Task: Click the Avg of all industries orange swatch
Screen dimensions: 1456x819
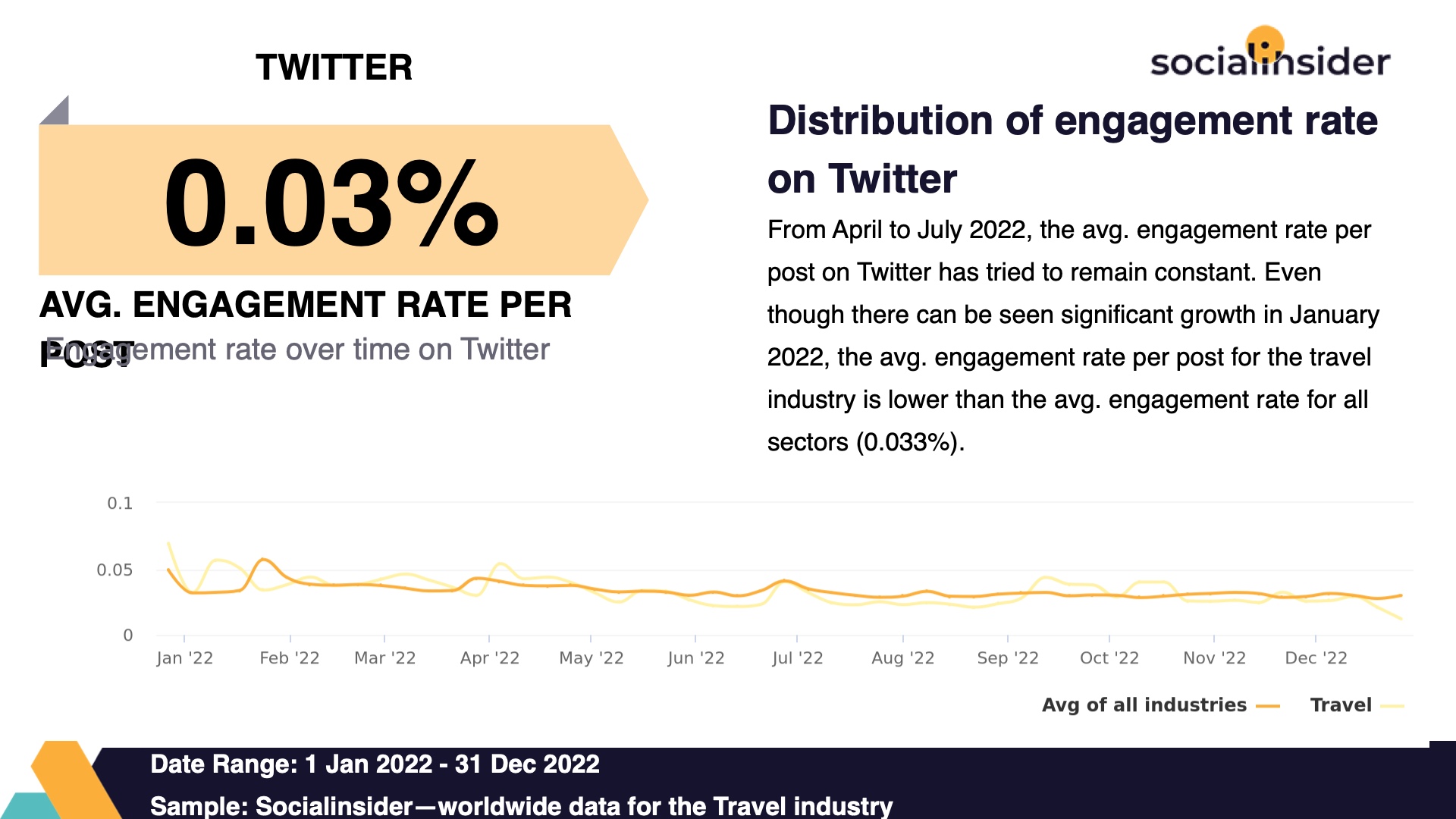Action: 1268,706
